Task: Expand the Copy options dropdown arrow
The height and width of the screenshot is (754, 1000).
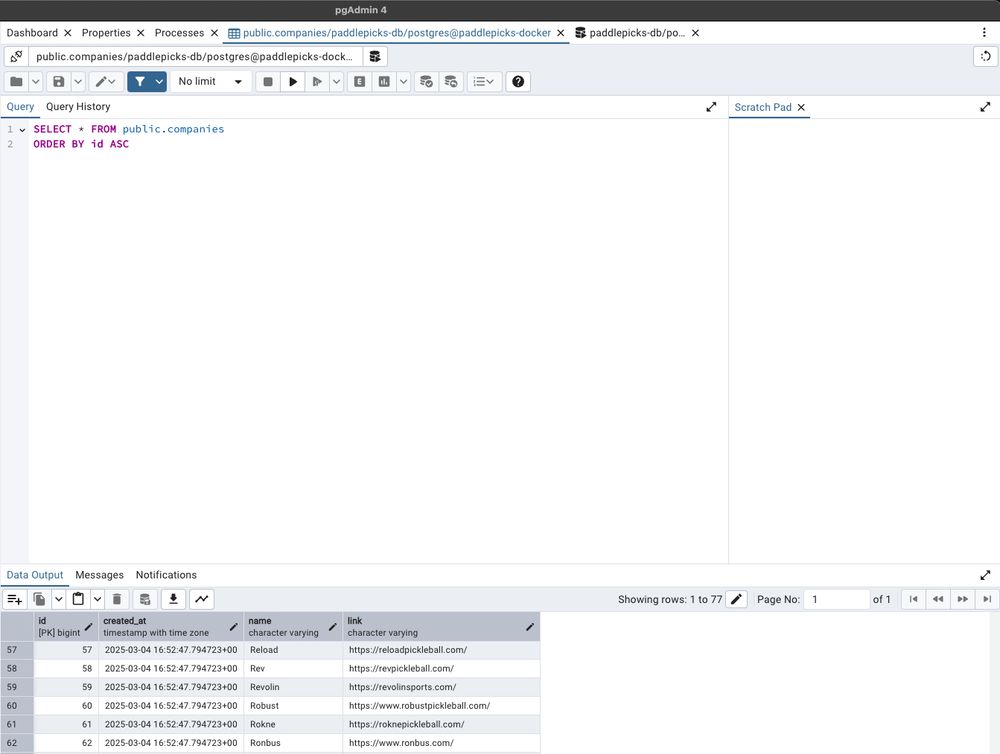Action: [x=58, y=599]
